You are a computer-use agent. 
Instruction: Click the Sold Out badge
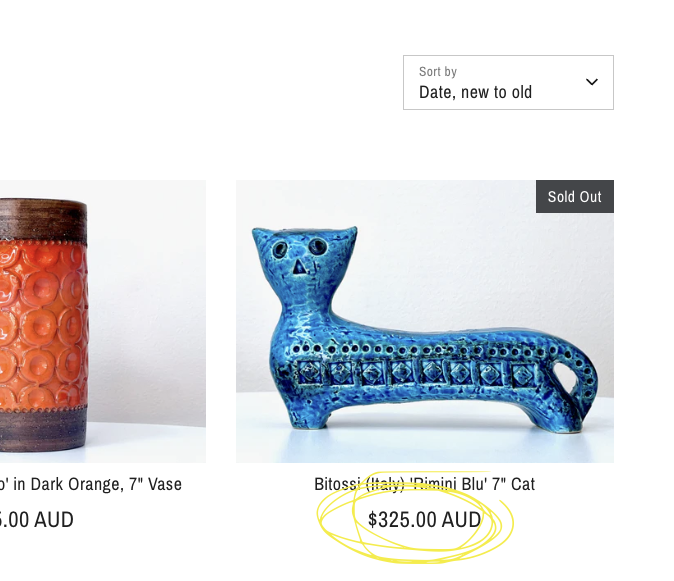pos(574,196)
